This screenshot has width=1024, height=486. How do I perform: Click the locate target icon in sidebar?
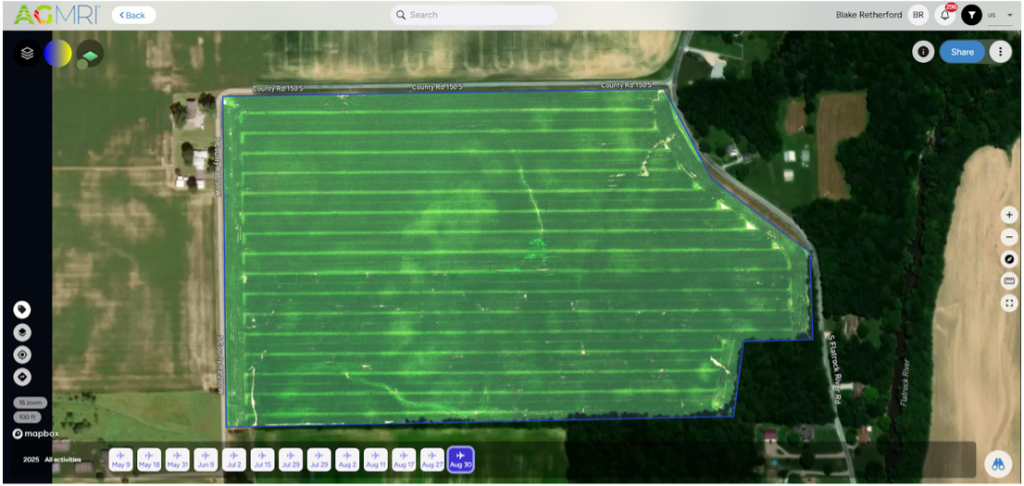click(x=22, y=354)
